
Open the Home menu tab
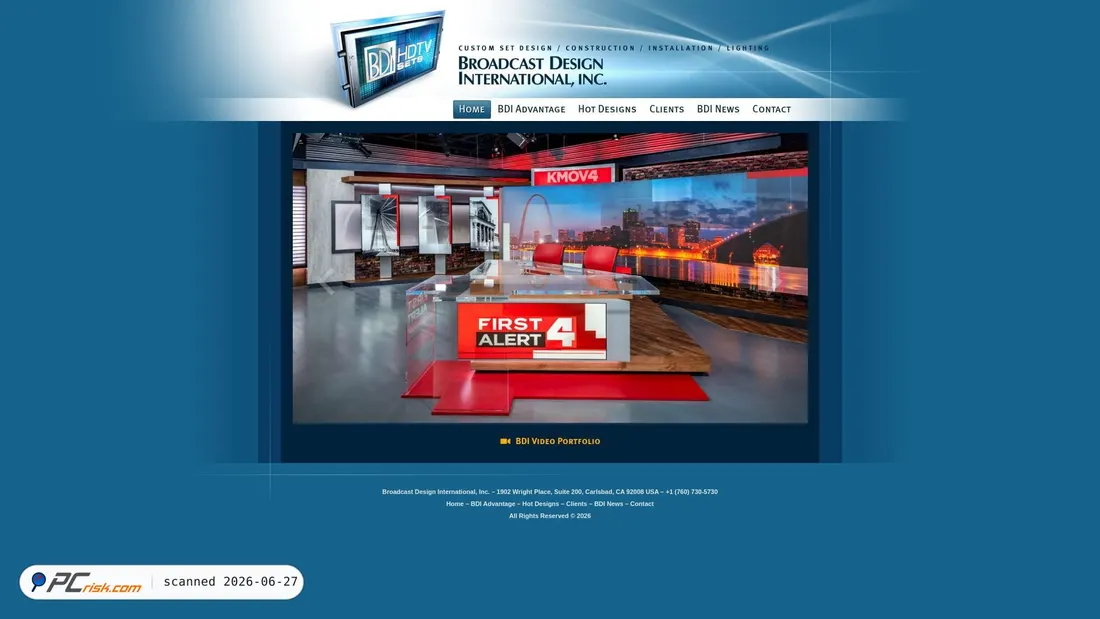pyautogui.click(x=471, y=109)
